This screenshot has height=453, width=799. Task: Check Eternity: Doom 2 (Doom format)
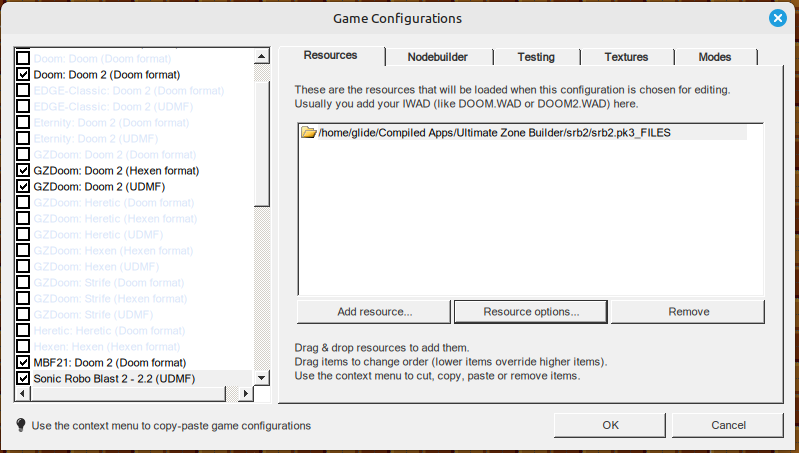coord(23,123)
